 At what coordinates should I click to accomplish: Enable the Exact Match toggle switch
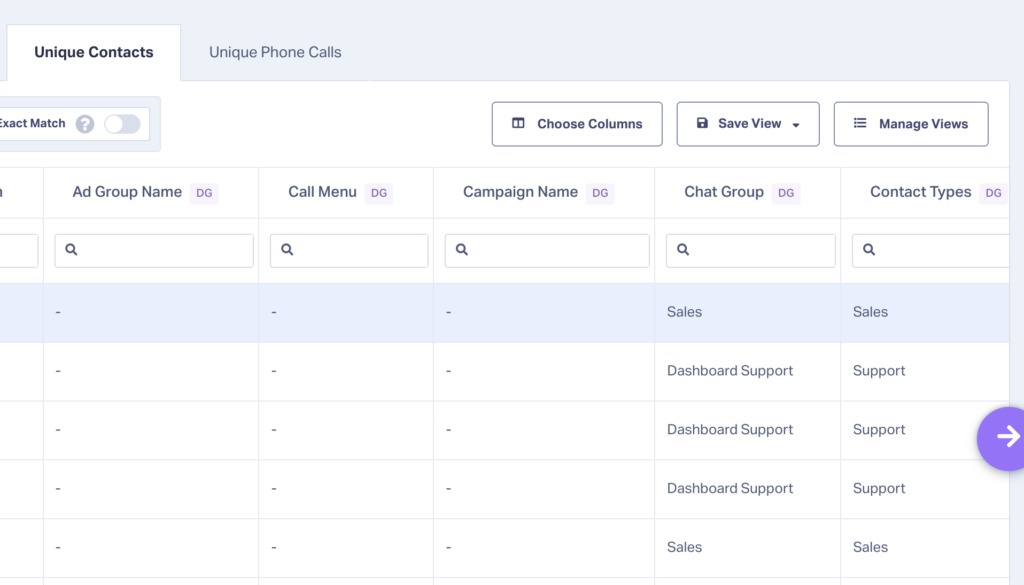coord(122,124)
